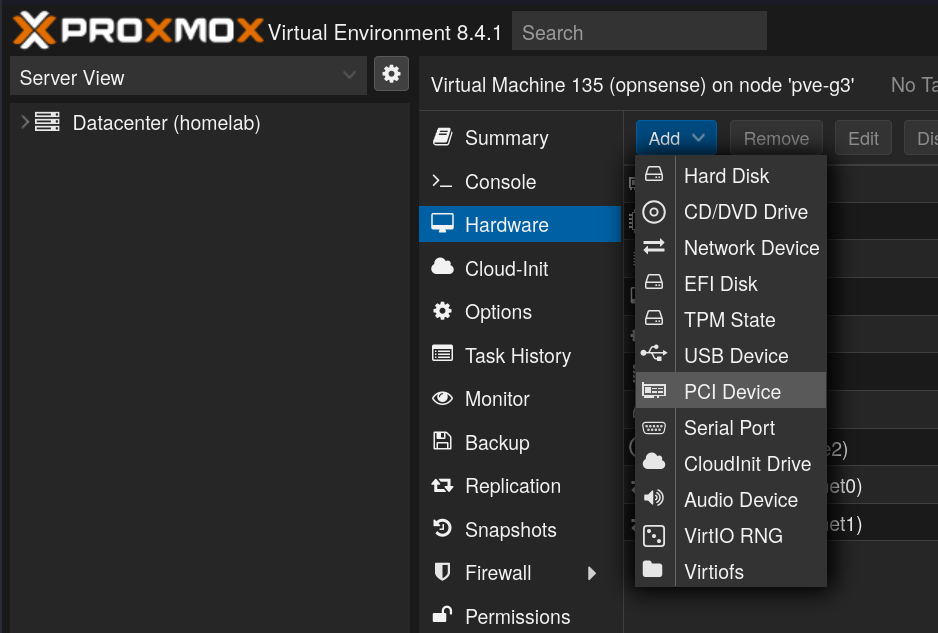Click the Audio Device speaker icon
The image size is (938, 633).
654,500
